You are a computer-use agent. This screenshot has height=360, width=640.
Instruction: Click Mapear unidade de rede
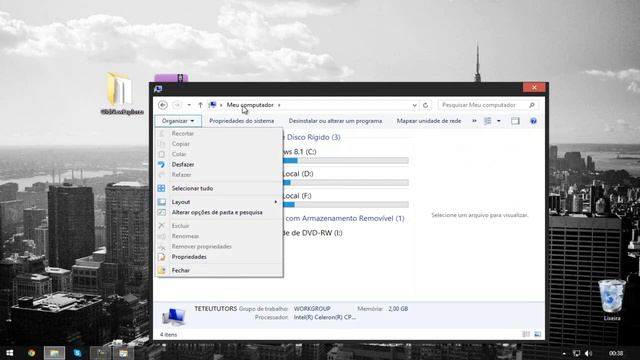[429, 121]
